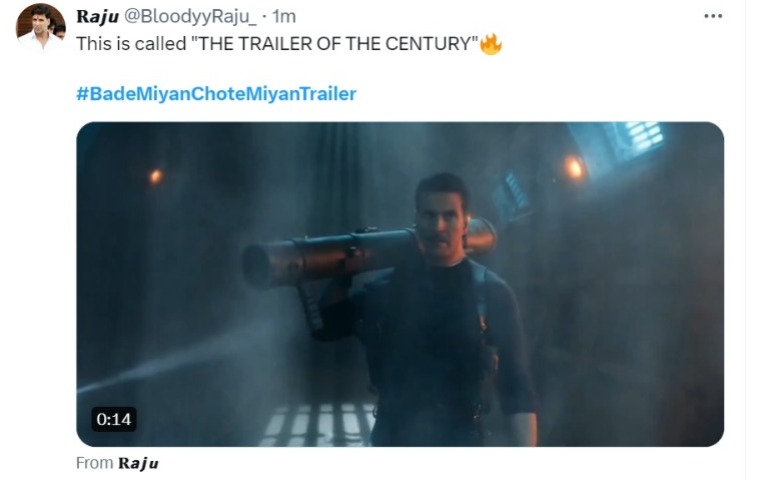766x480 pixels.
Task: Click the words 'This is called' in the tweet
Action: point(131,44)
